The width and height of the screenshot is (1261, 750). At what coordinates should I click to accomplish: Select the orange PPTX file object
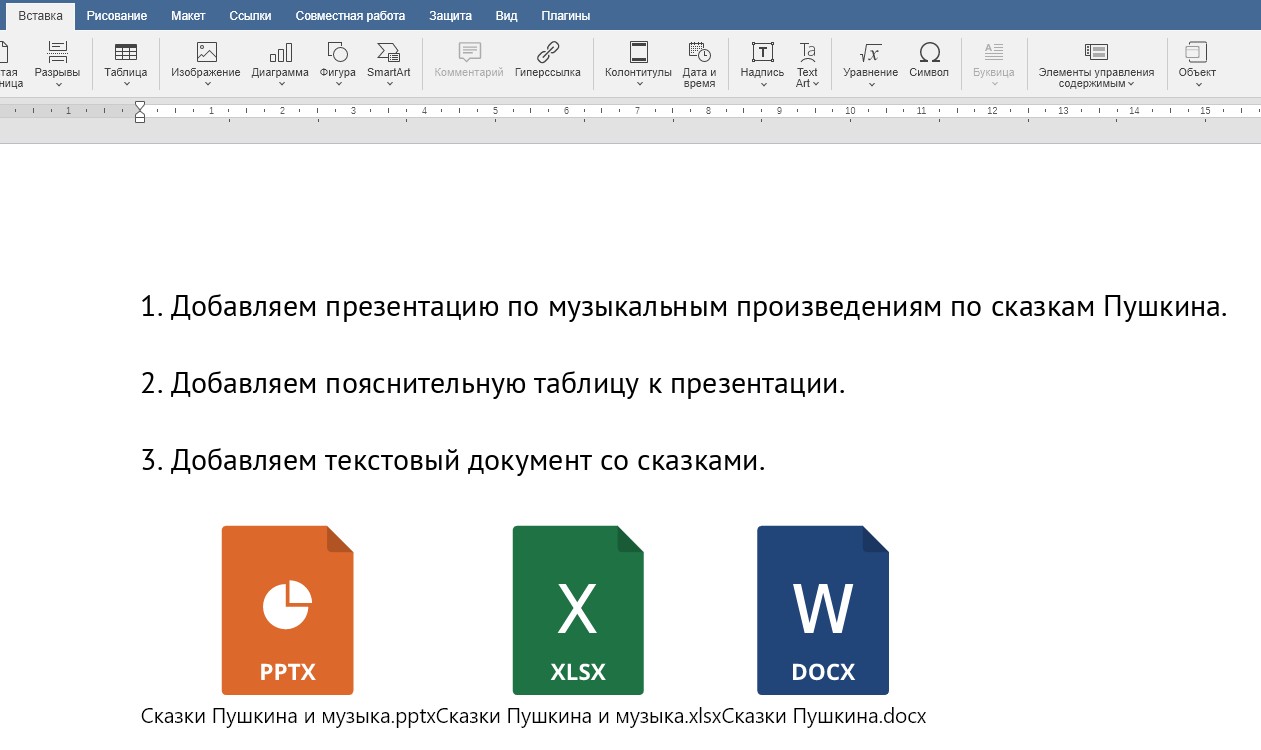(288, 610)
